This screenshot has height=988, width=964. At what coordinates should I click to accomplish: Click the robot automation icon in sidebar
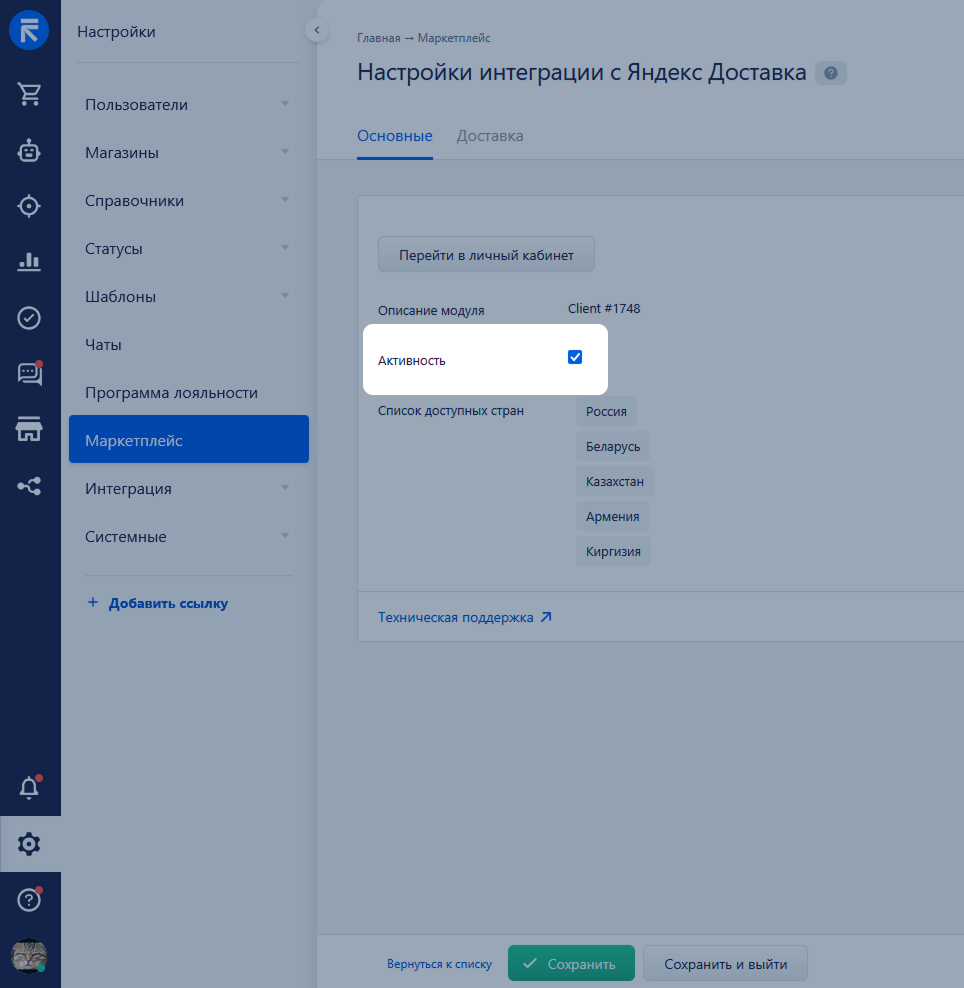pyautogui.click(x=29, y=150)
